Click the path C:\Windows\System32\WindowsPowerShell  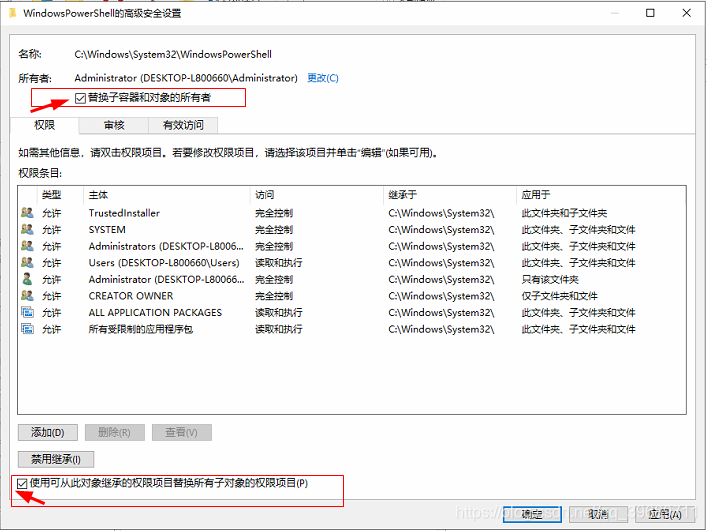[173, 55]
